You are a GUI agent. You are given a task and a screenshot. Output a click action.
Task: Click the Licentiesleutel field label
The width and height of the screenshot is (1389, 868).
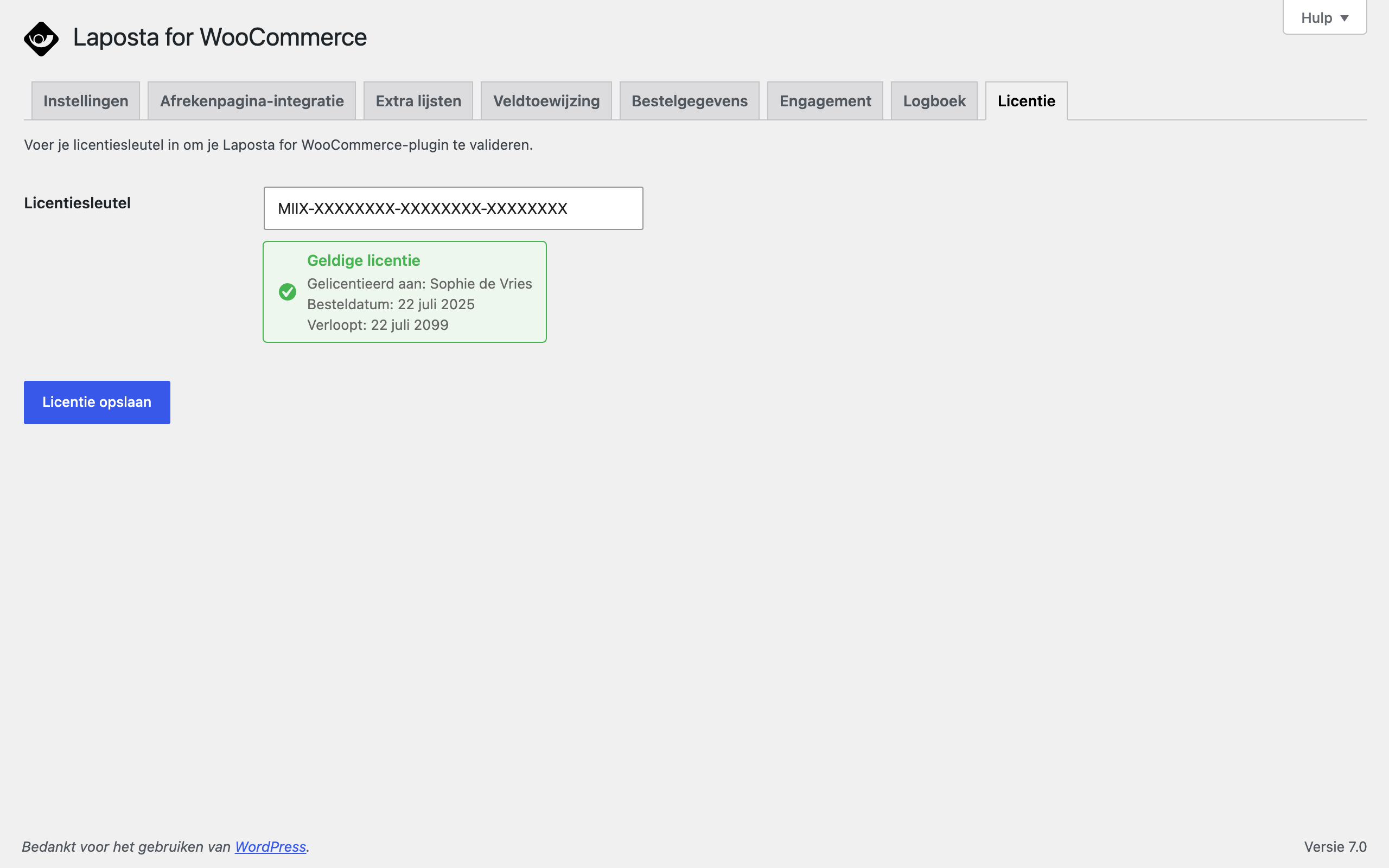(78, 203)
